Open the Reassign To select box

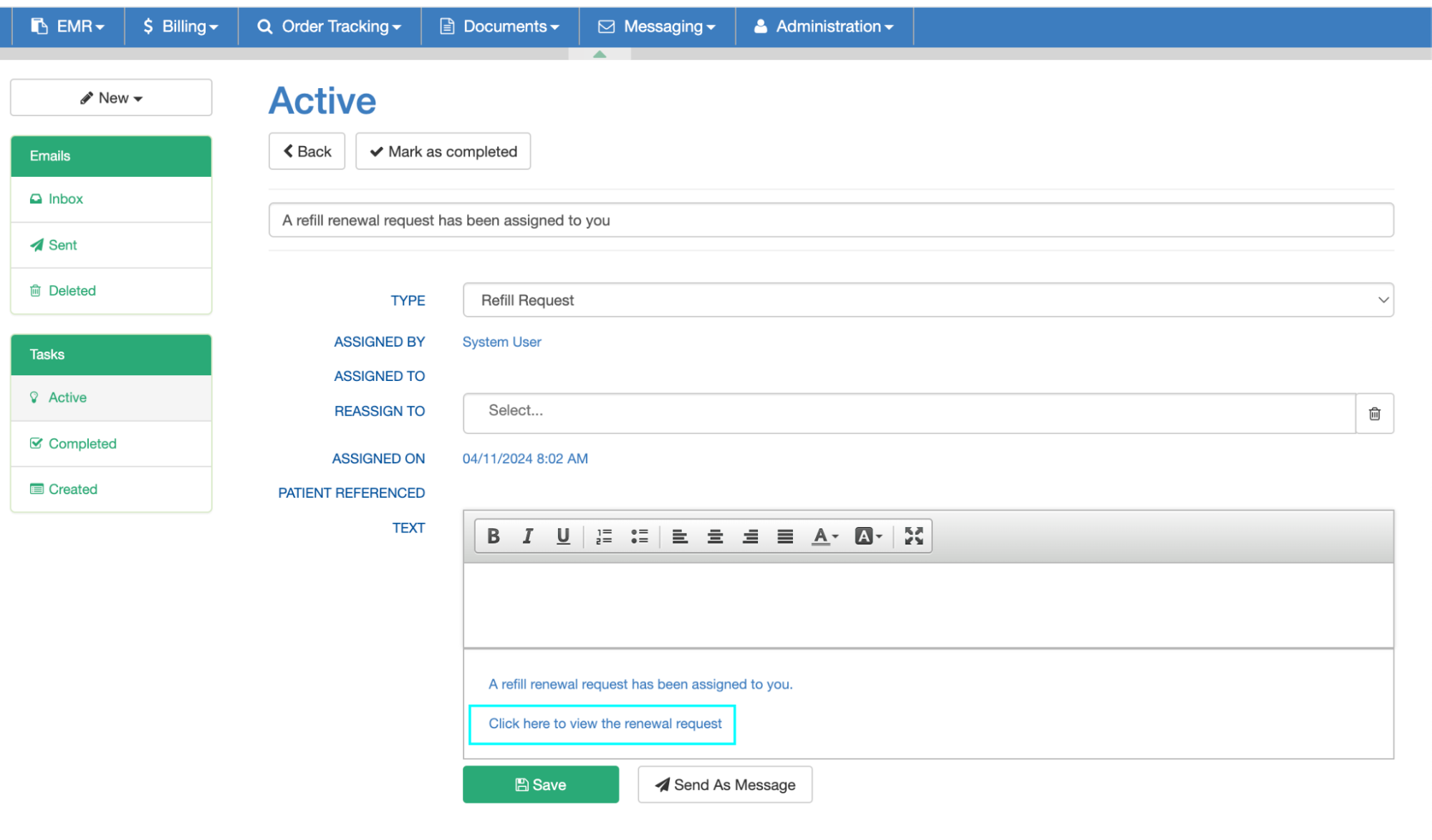(908, 412)
